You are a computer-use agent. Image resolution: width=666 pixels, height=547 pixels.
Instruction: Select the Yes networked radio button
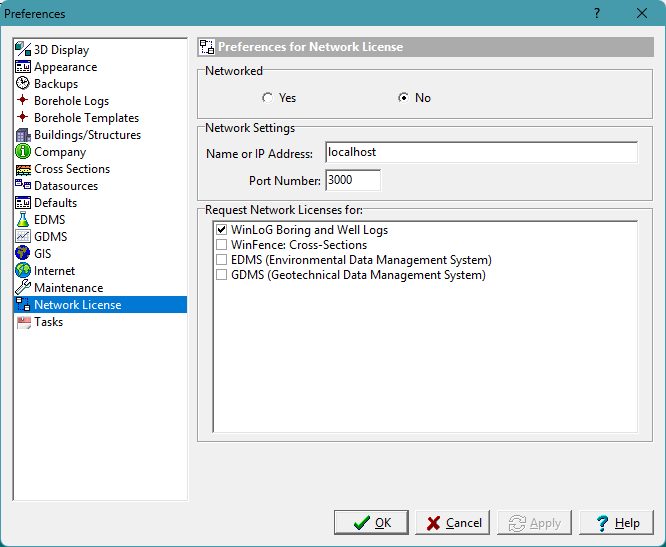[x=267, y=98]
